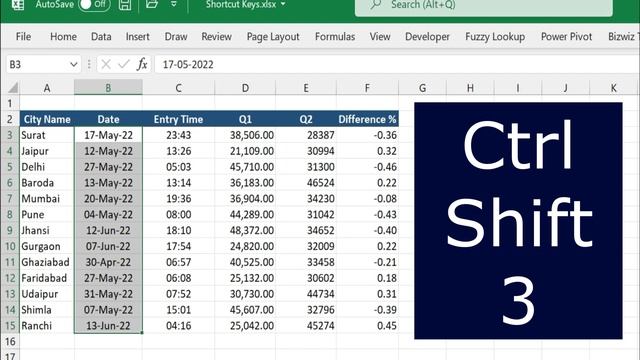Image resolution: width=640 pixels, height=360 pixels.
Task: Click the entry time cell 19:36
Action: 178,199
